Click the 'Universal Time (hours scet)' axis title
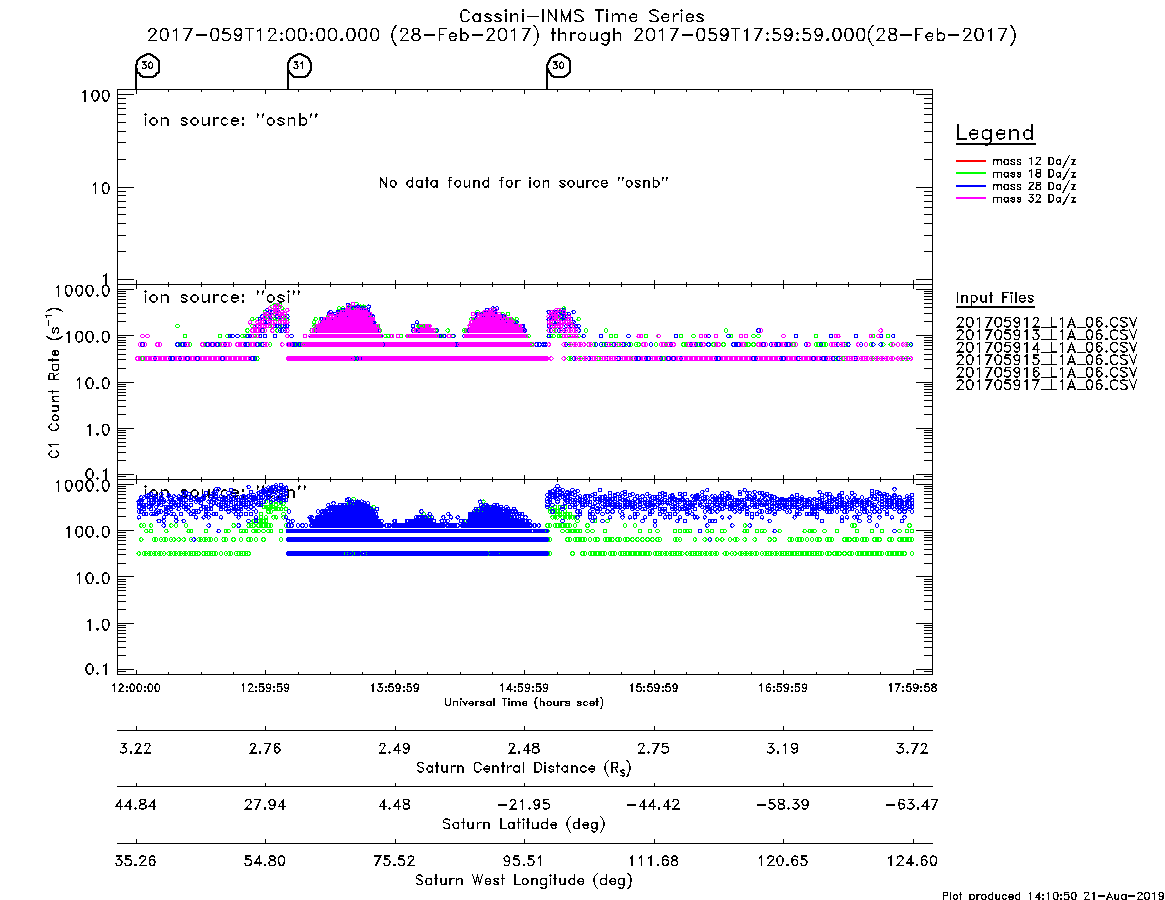1165x900 pixels. 524,702
